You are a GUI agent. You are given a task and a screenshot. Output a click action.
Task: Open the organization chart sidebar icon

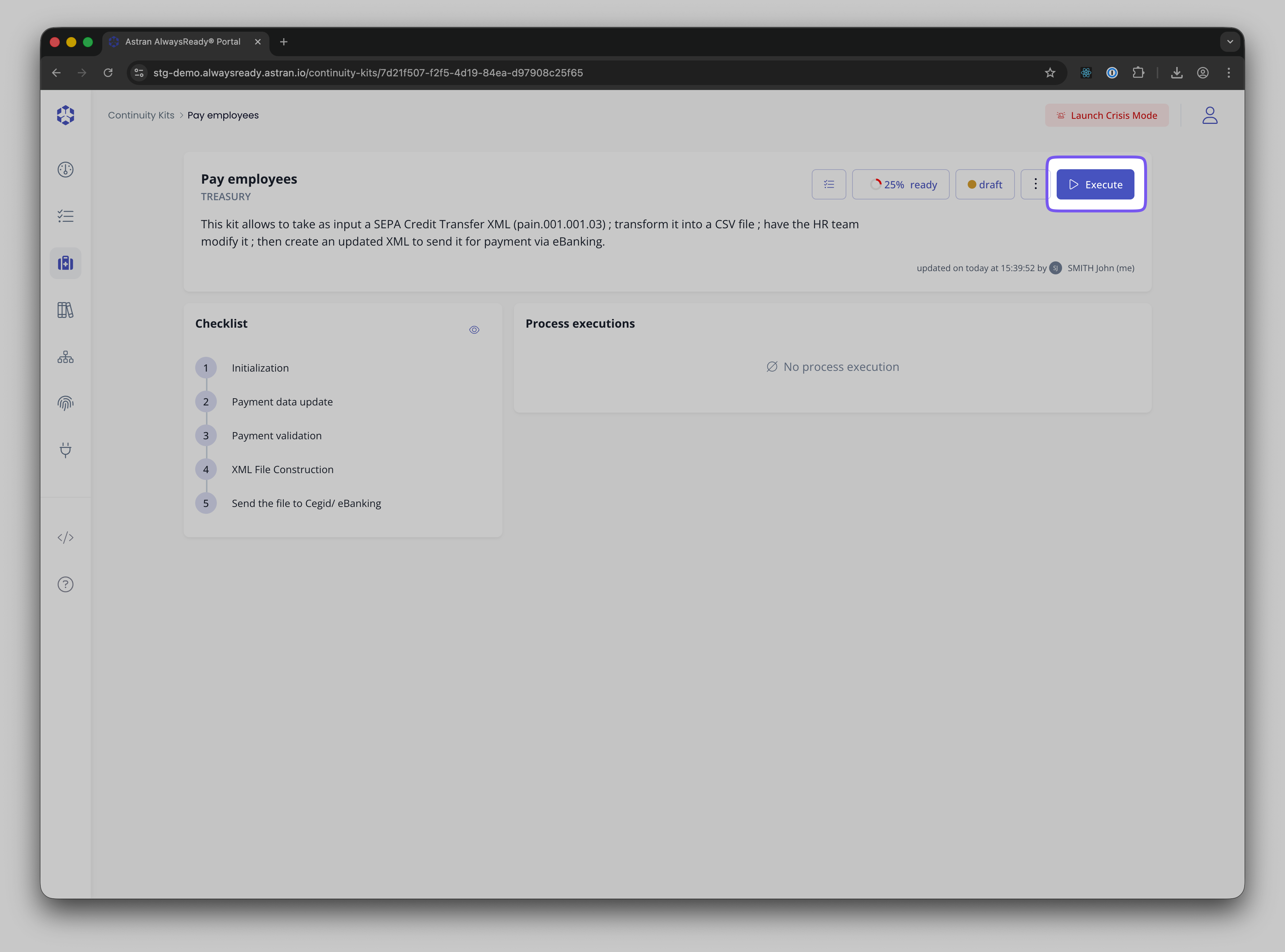(65, 357)
